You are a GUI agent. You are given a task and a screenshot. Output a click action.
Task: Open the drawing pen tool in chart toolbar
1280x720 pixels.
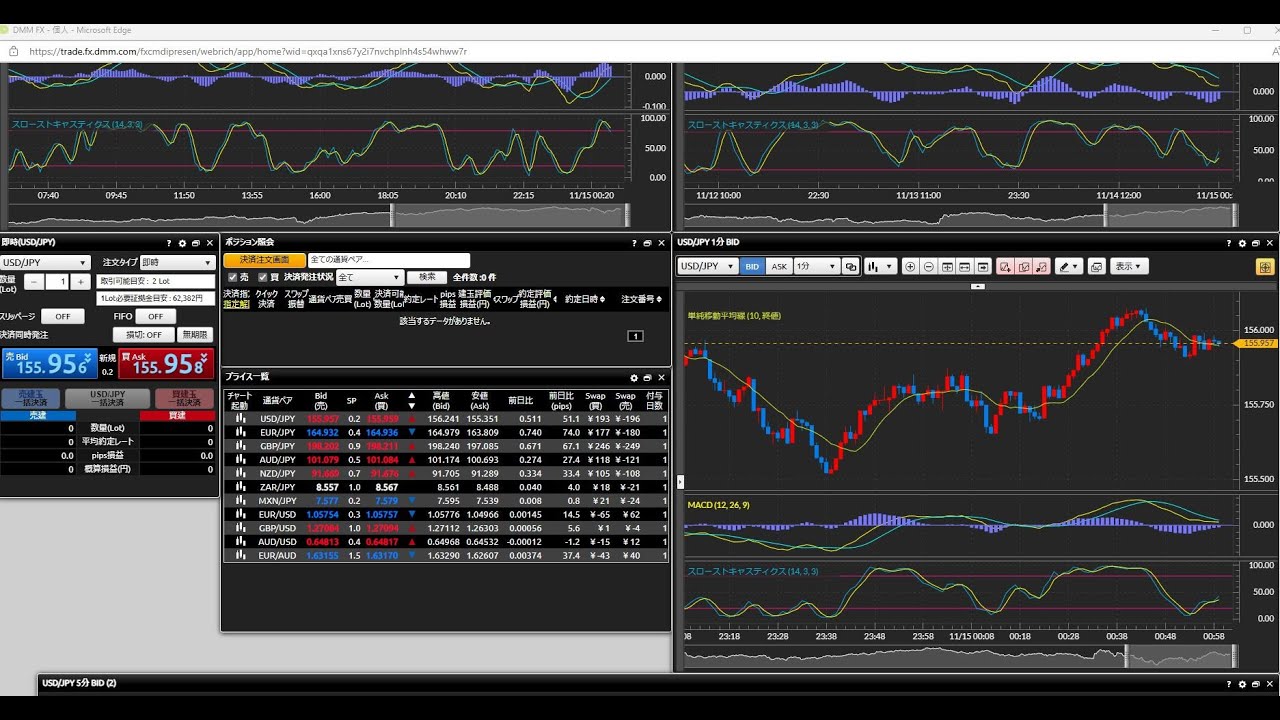pos(1066,267)
